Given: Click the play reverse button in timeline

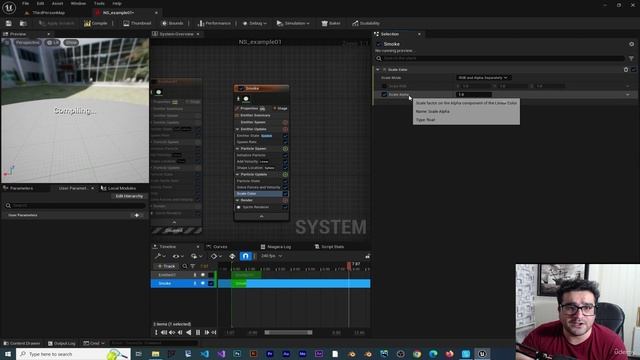Looking at the screenshot, I should (189, 333).
